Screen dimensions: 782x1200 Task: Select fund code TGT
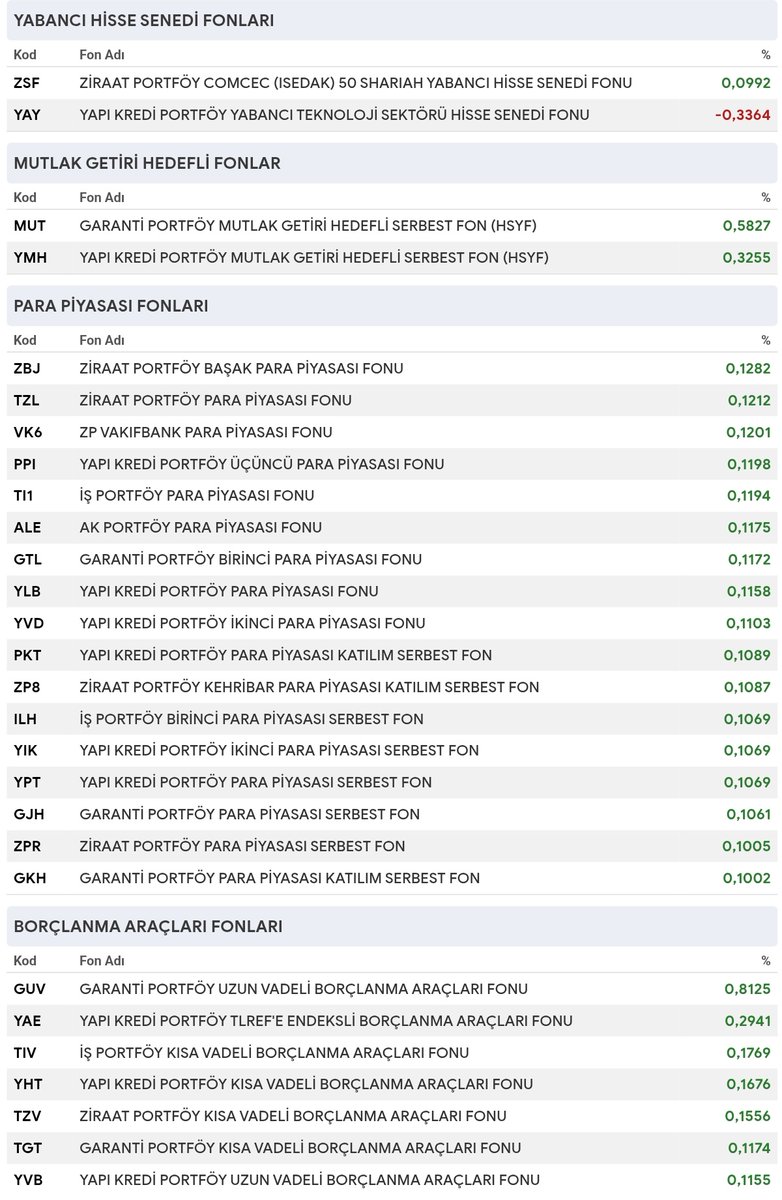point(28,1149)
